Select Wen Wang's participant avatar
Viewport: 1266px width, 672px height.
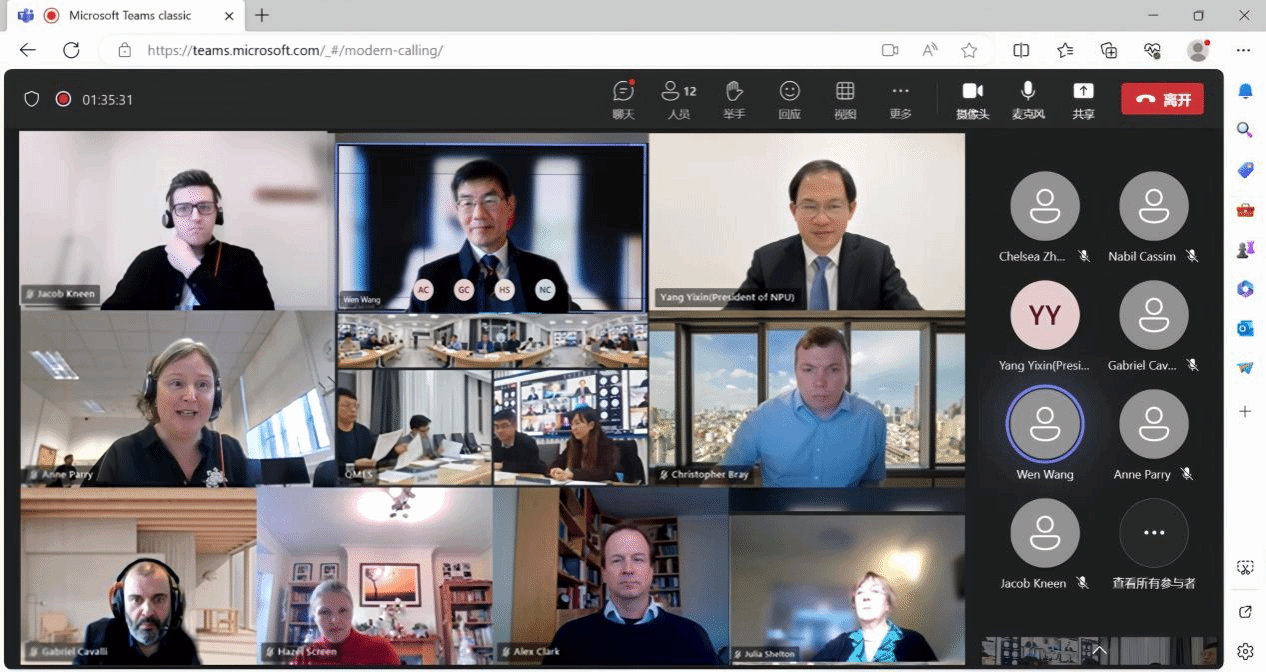click(x=1044, y=424)
